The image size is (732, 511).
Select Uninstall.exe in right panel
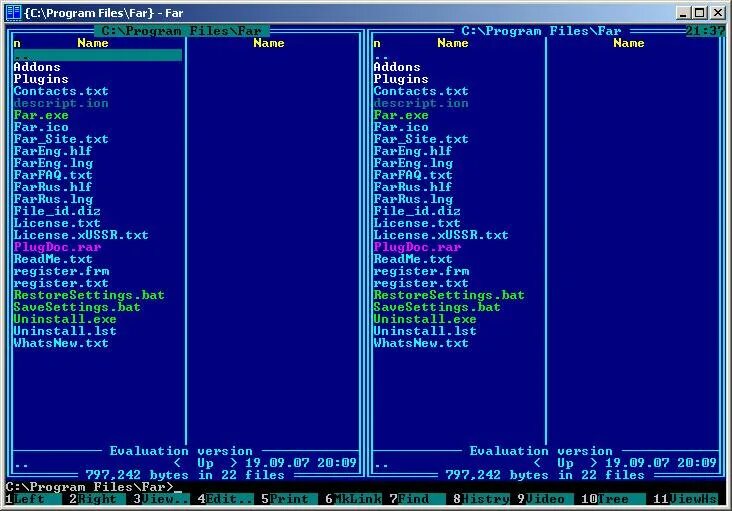(x=425, y=319)
